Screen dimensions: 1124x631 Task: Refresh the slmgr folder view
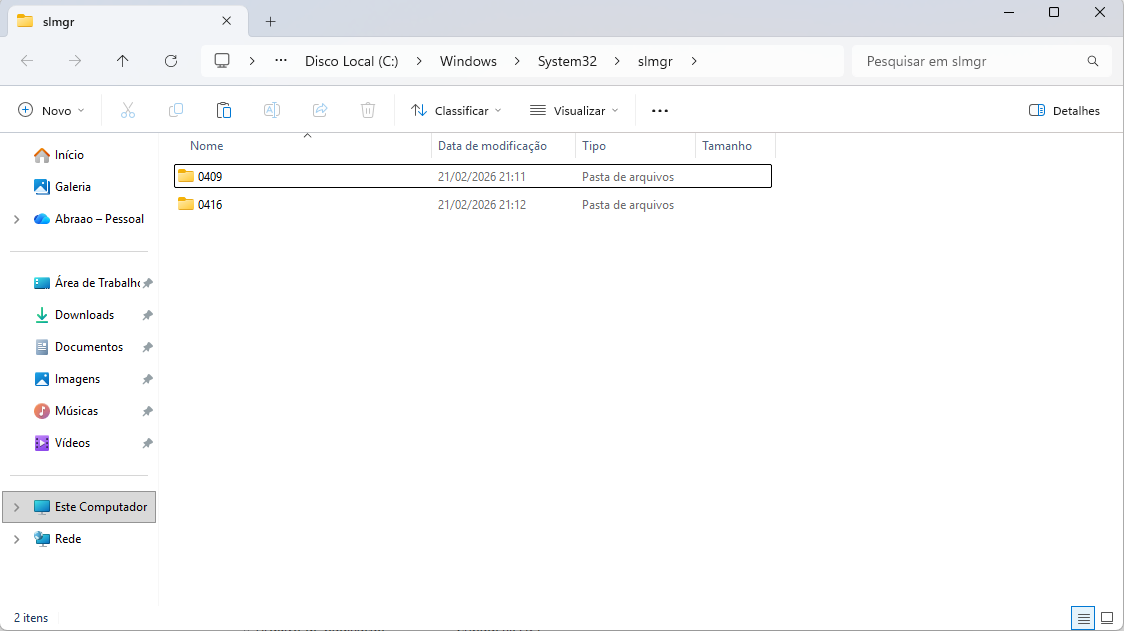(x=171, y=61)
